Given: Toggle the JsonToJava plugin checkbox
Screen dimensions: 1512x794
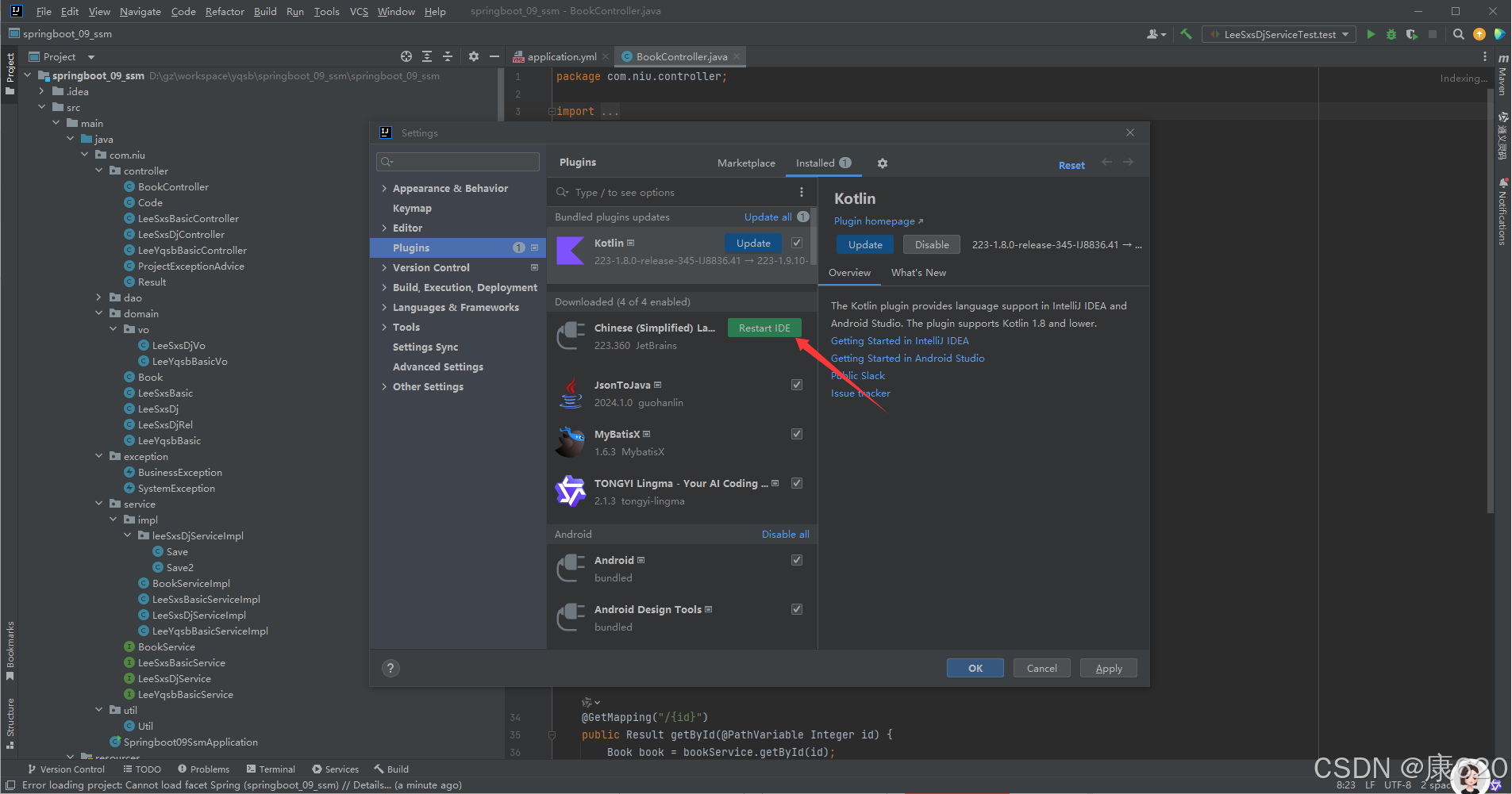Looking at the screenshot, I should tap(797, 385).
